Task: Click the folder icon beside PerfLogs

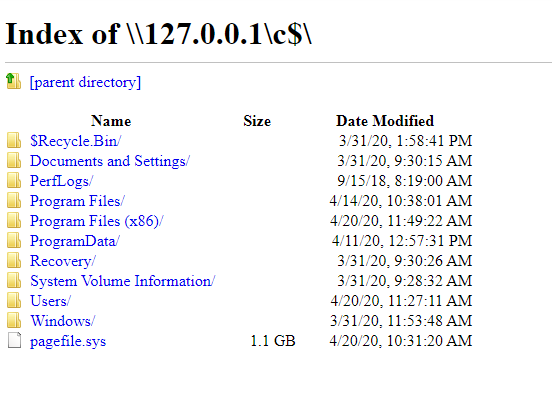Action: (14, 180)
